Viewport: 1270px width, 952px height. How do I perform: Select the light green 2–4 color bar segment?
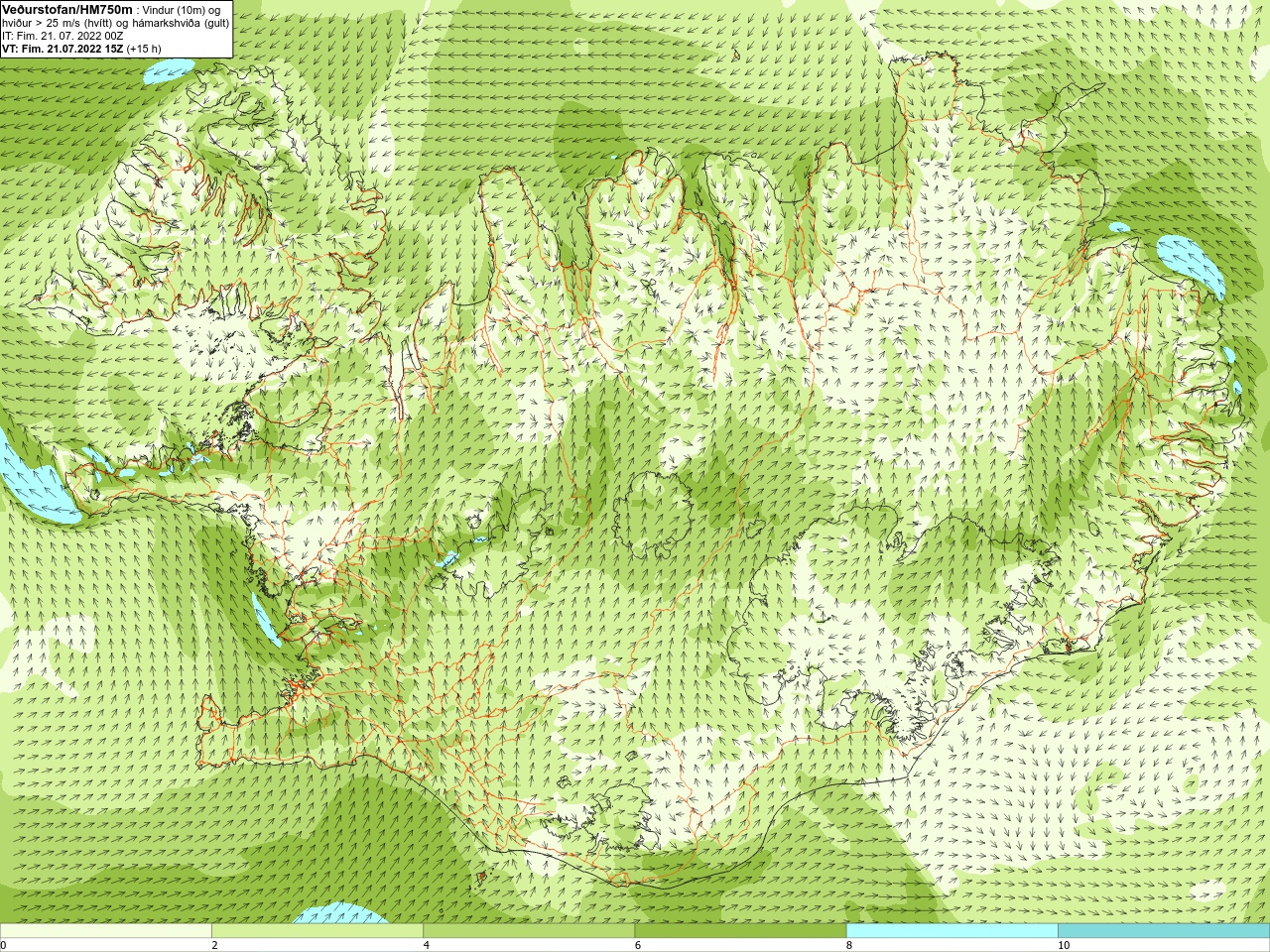tap(317, 931)
